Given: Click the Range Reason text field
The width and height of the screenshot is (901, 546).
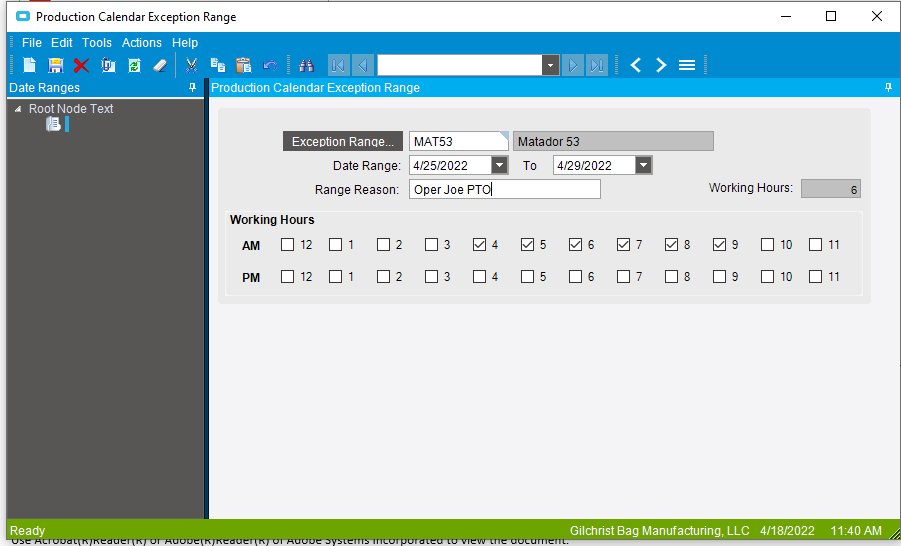Looking at the screenshot, I should click(x=505, y=189).
